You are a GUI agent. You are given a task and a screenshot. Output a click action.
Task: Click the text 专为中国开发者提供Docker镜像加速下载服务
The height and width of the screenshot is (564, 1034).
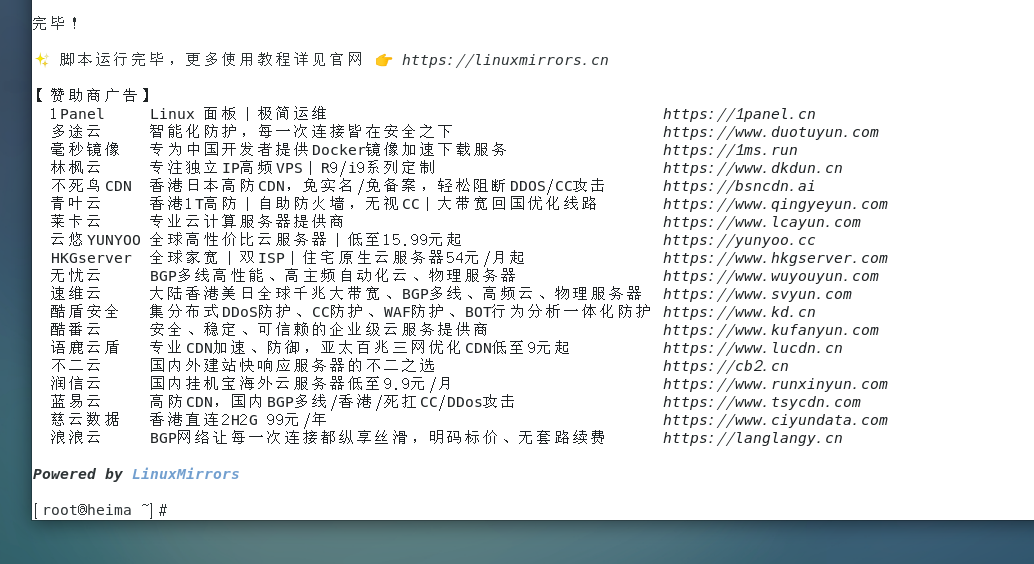[x=328, y=150]
